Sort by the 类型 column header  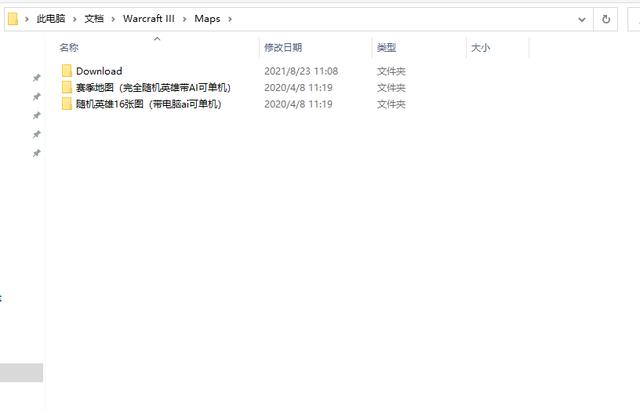(386, 48)
